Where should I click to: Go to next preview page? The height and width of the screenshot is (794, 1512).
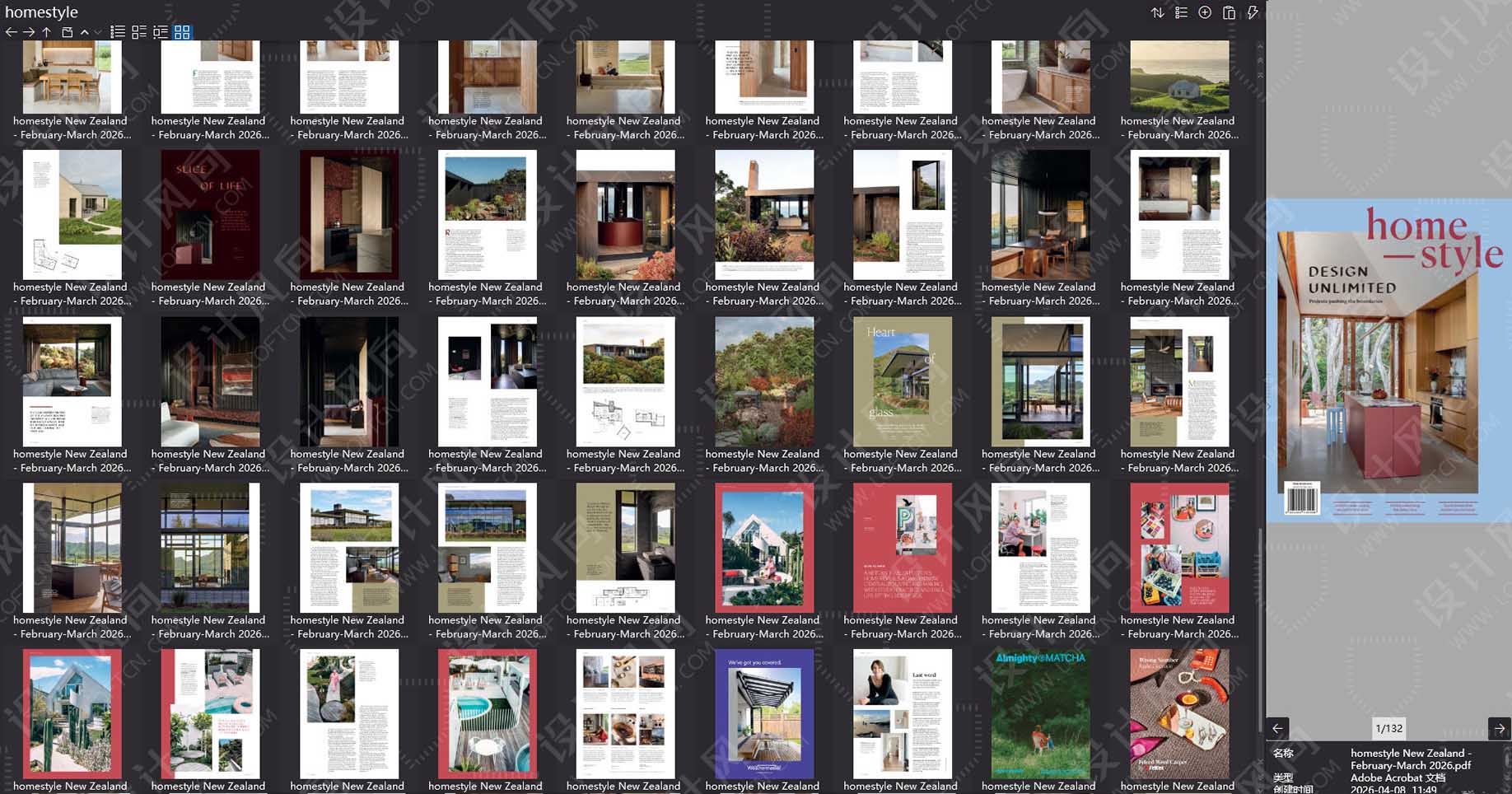pos(1499,728)
